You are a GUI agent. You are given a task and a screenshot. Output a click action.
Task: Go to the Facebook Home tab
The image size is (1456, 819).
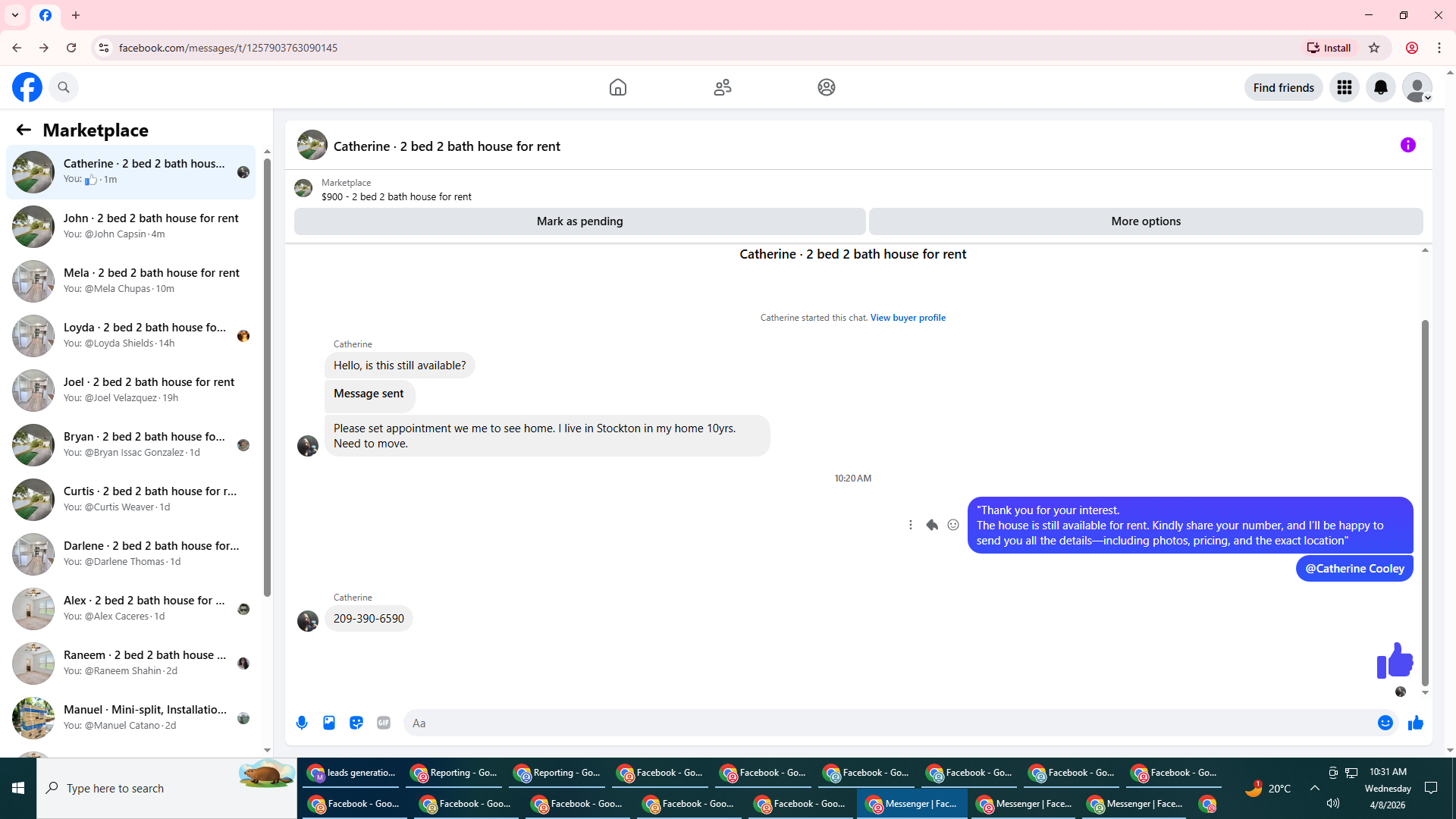[x=617, y=87]
